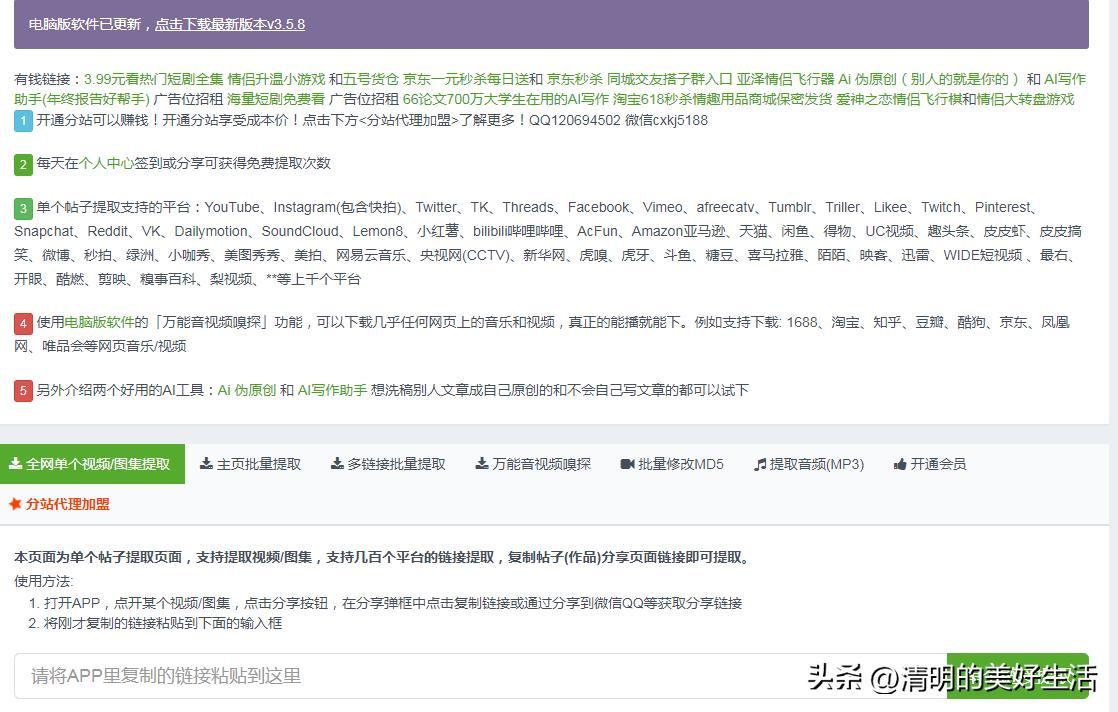
Task: Follow the 66论文700万大学生在用的AI写作 link
Action: click(x=506, y=99)
